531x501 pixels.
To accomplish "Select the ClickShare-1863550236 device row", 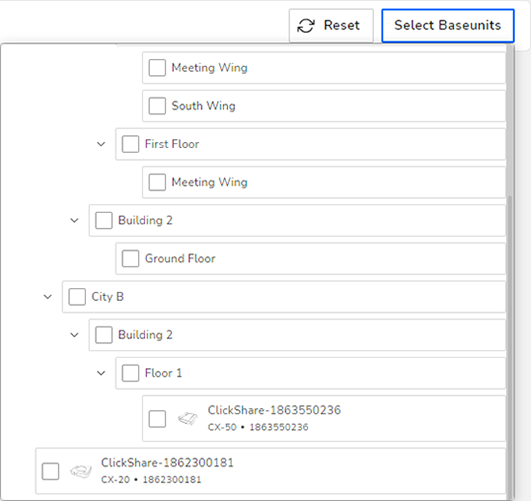I will click(324, 418).
